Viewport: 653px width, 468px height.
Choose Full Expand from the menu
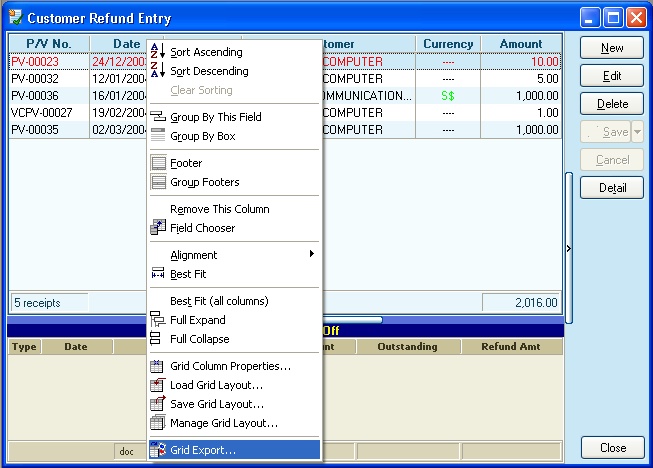[197, 320]
